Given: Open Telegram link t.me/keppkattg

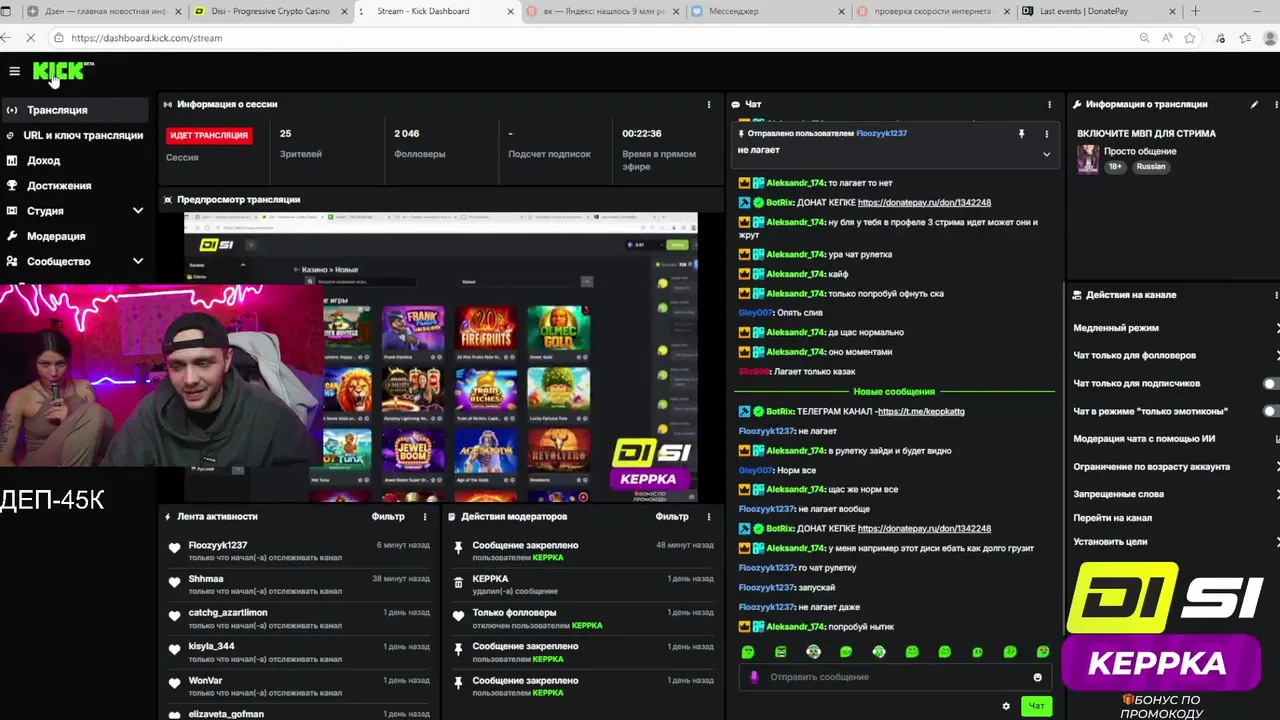Looking at the screenshot, I should [921, 411].
